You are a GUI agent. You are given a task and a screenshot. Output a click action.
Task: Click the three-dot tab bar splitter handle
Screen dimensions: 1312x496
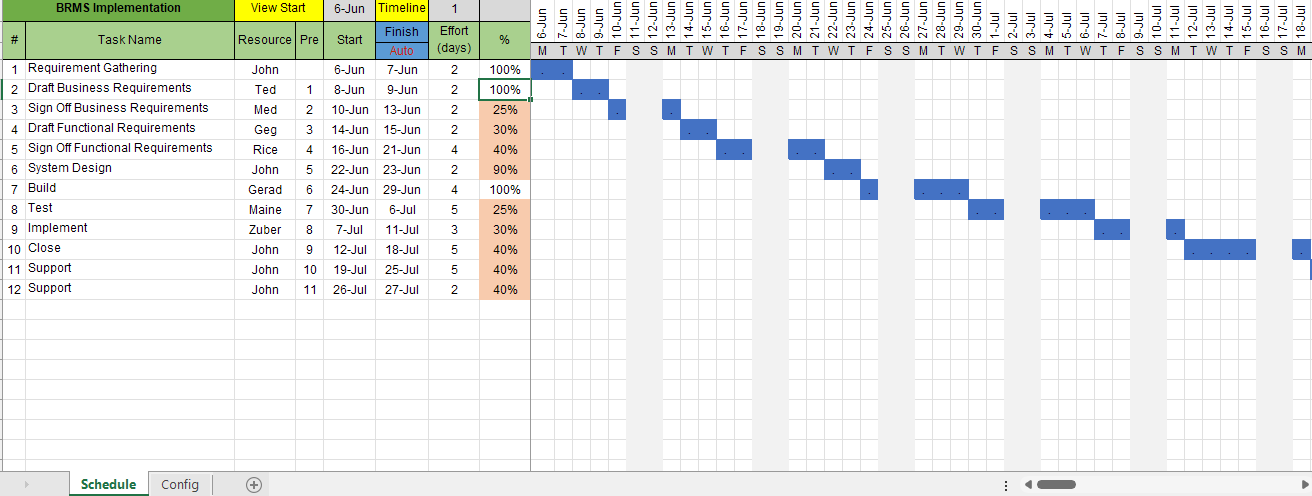click(1005, 485)
